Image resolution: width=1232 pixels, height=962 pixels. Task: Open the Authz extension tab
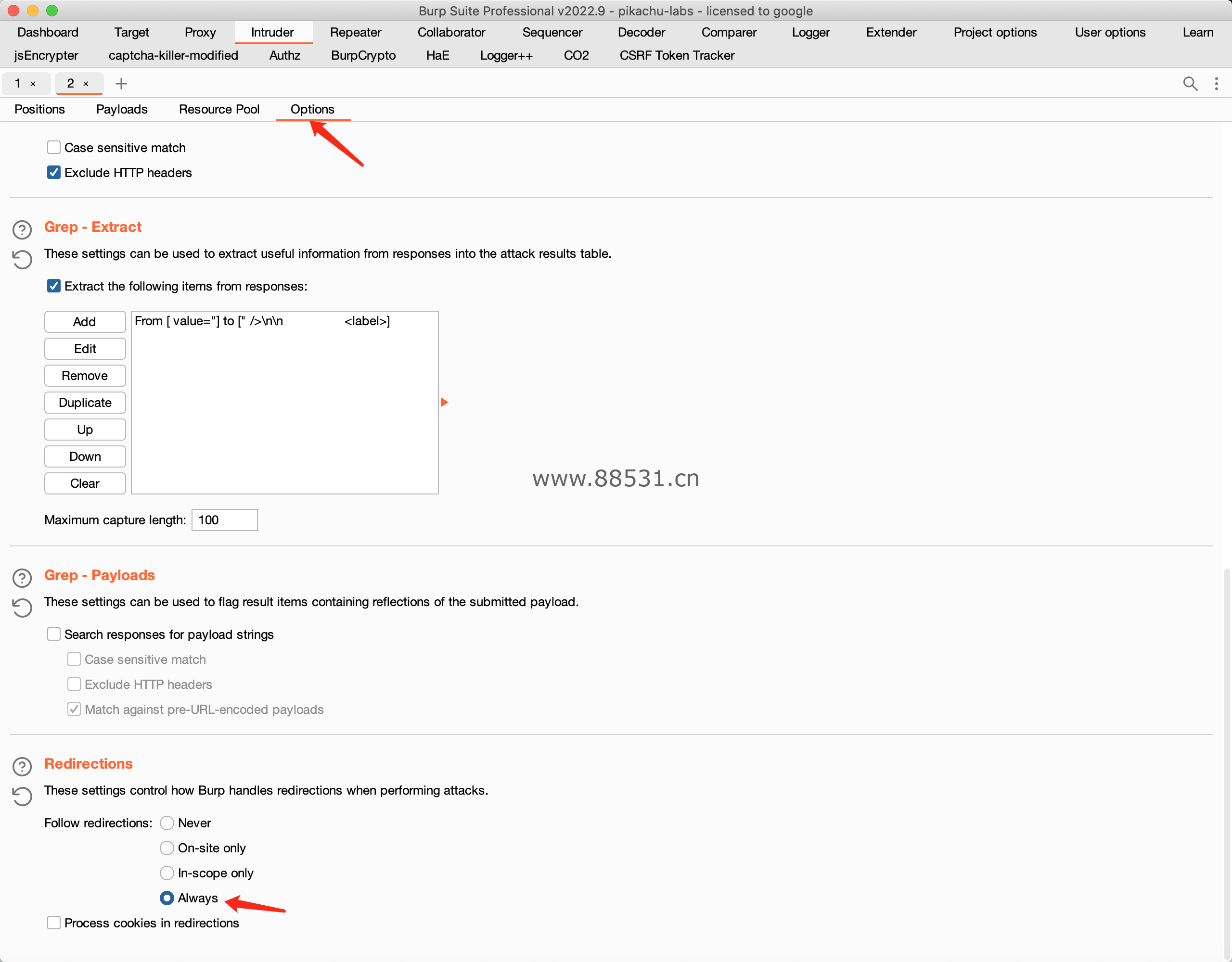click(285, 55)
